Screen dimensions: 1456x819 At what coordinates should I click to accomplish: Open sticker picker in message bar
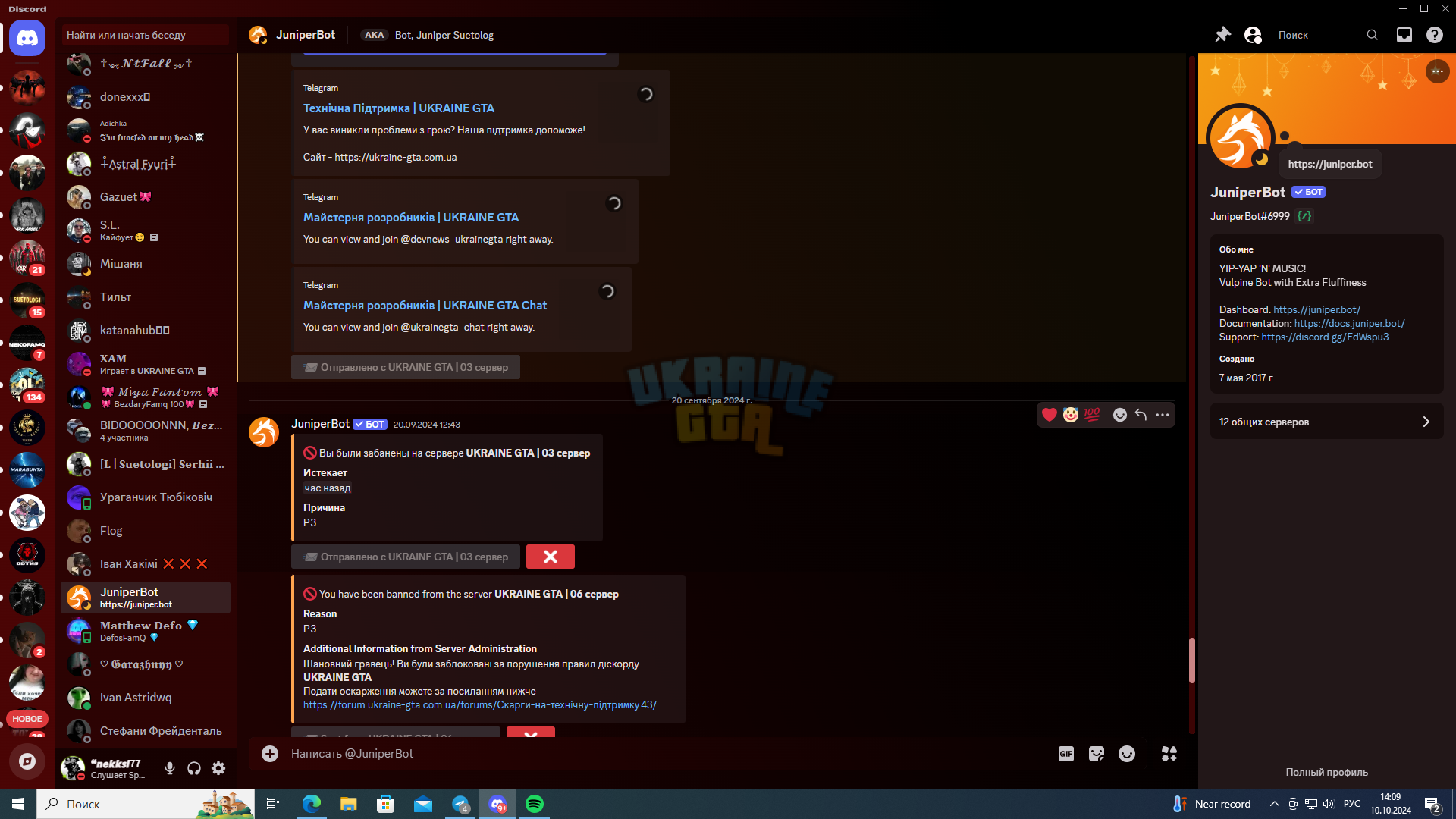(1097, 754)
